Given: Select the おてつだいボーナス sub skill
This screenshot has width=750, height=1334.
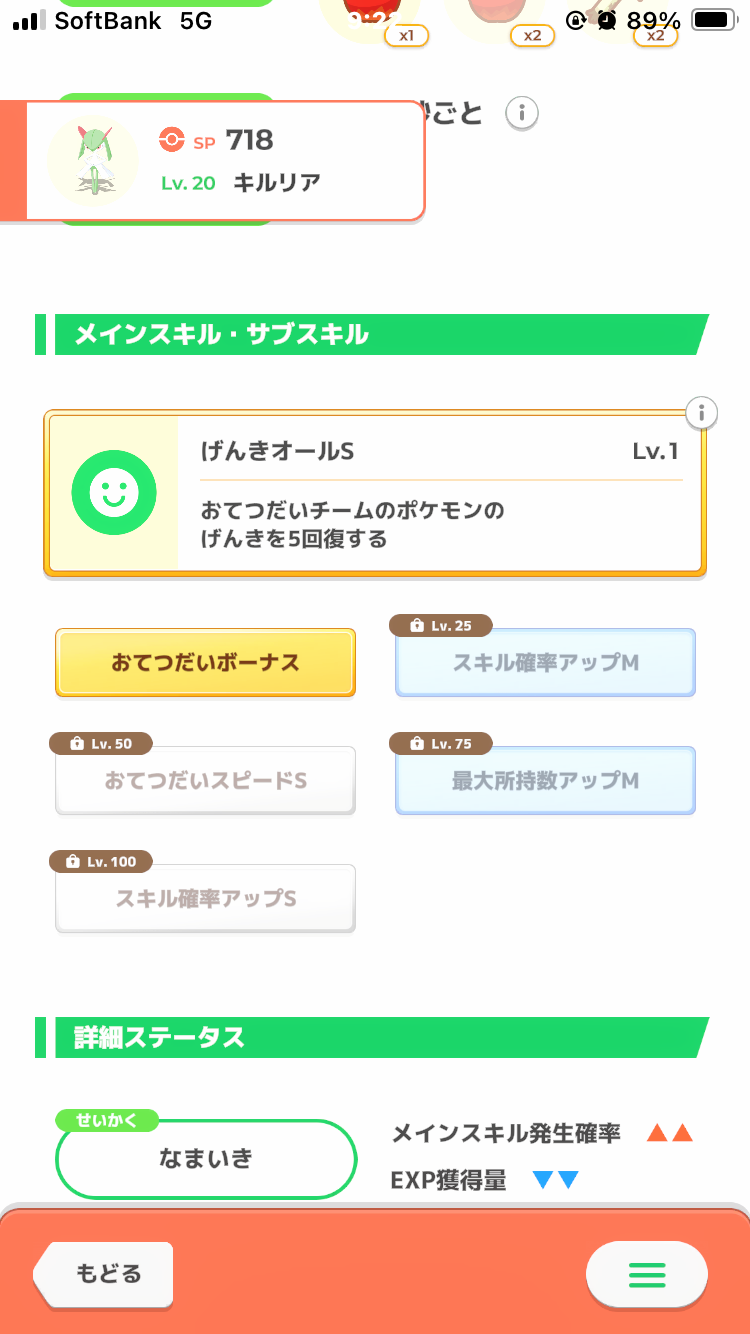Looking at the screenshot, I should click(205, 663).
